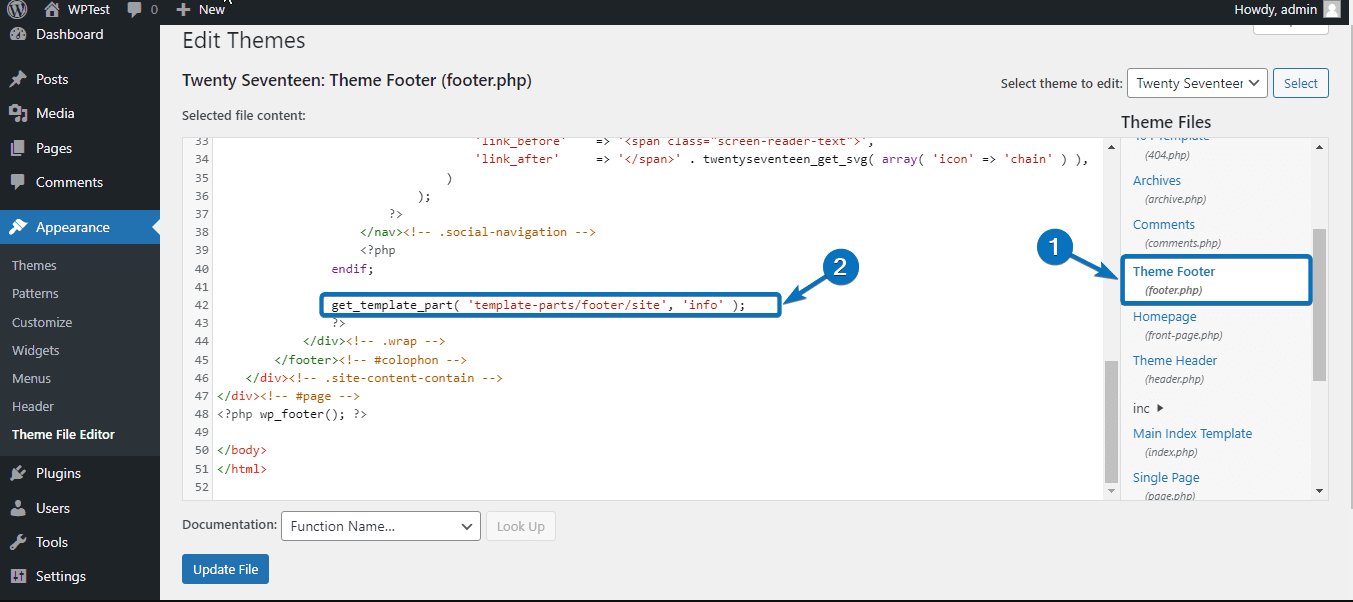Click the Update File button

click(x=226, y=569)
